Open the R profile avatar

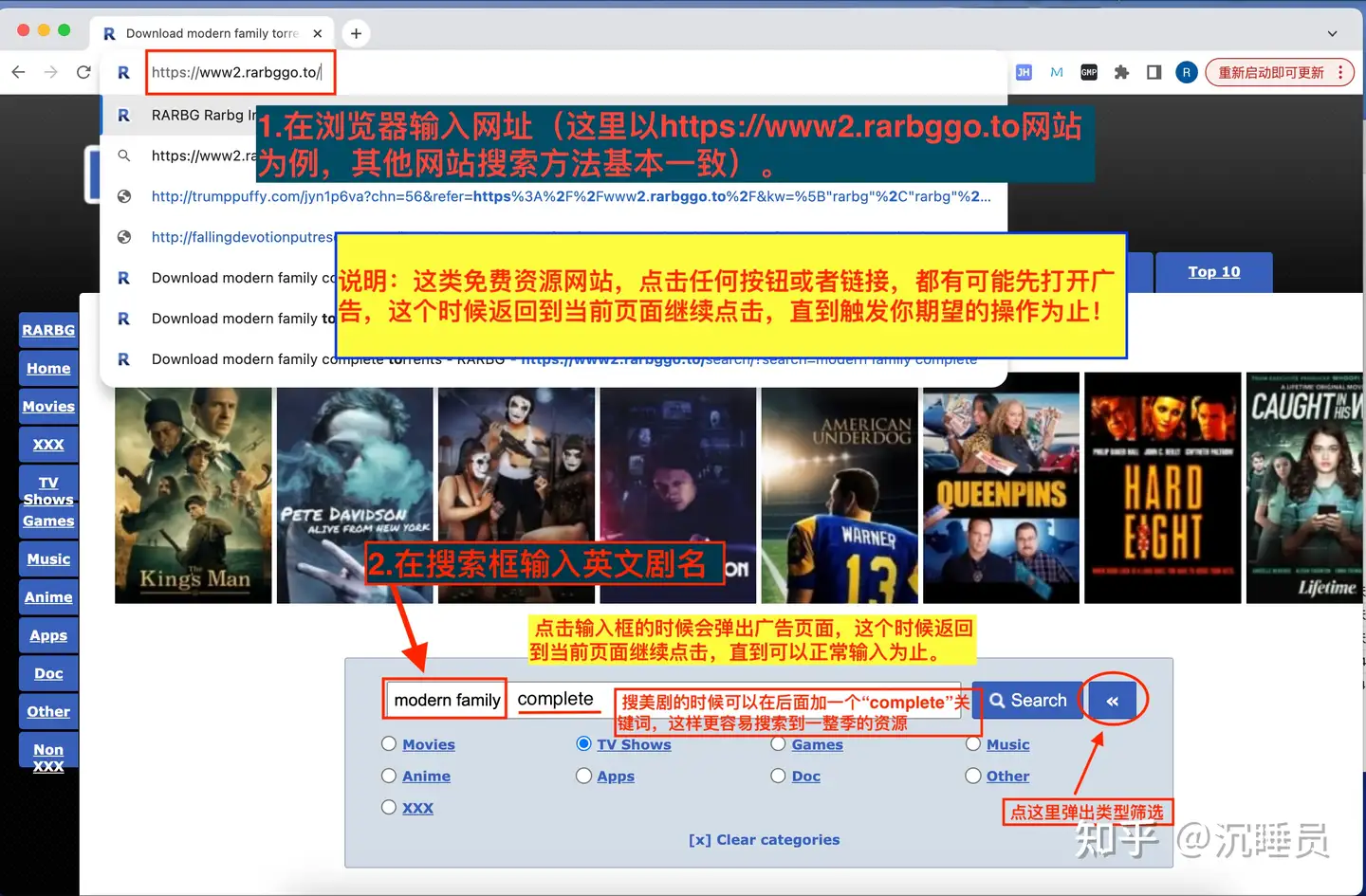tap(1186, 72)
